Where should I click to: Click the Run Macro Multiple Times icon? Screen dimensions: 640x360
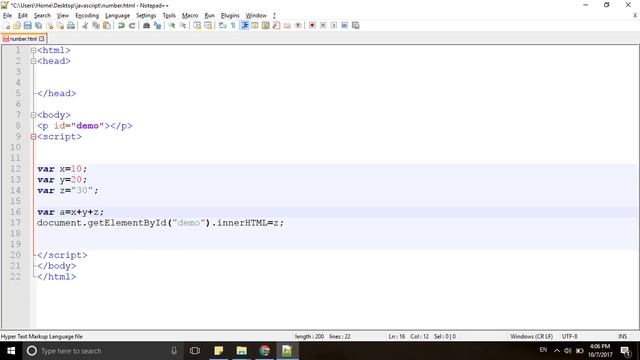coord(344,25)
